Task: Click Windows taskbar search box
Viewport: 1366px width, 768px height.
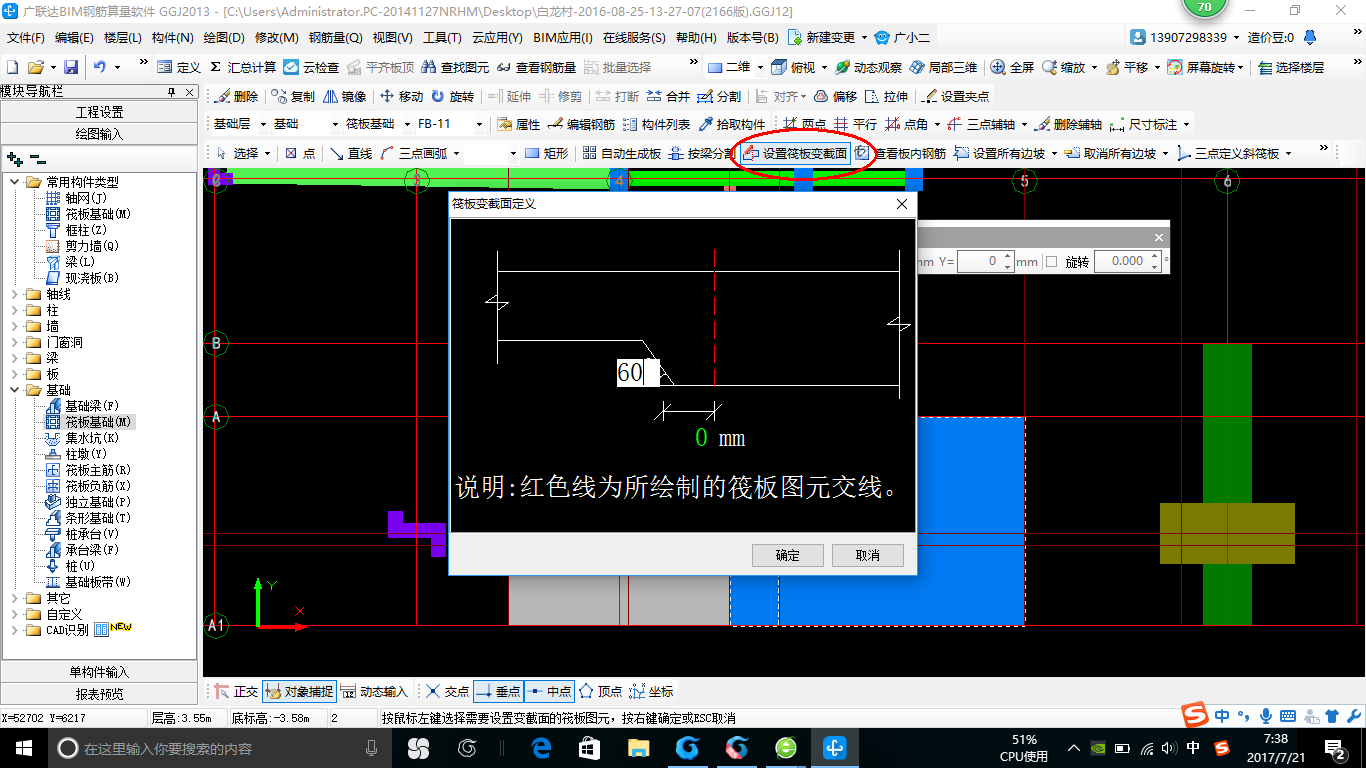Action: point(219,748)
